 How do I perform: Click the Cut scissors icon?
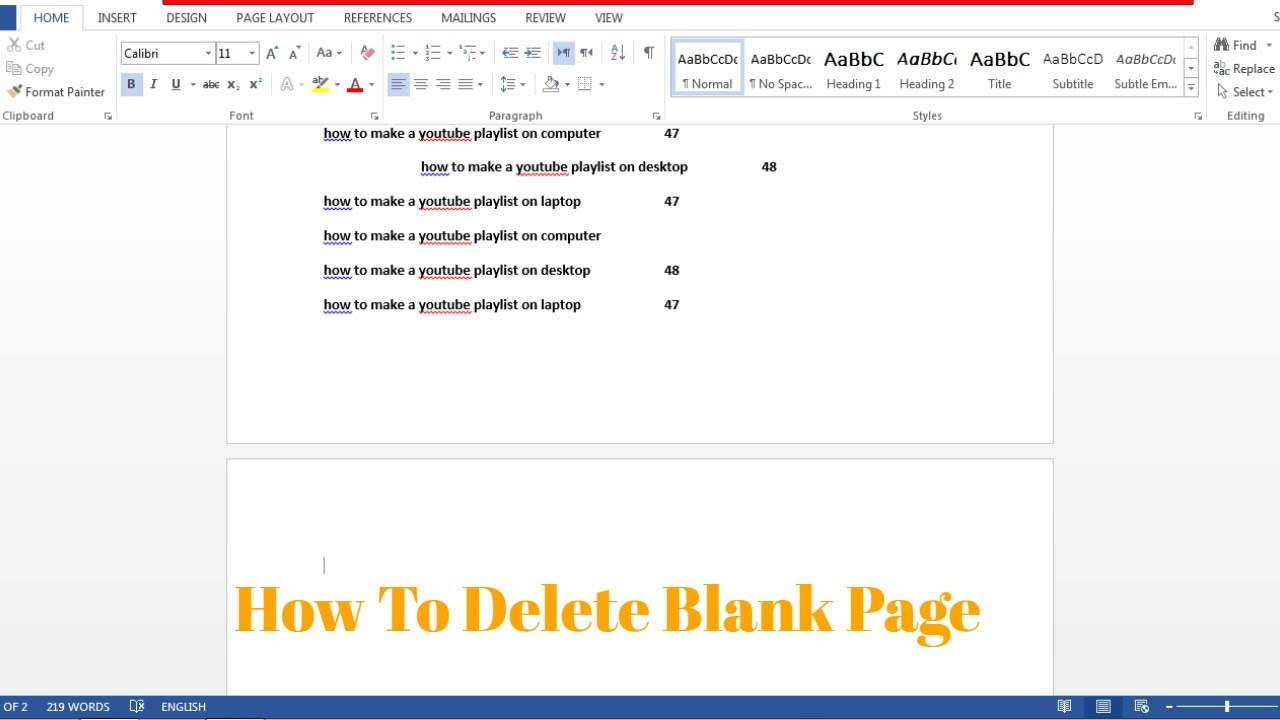14,45
